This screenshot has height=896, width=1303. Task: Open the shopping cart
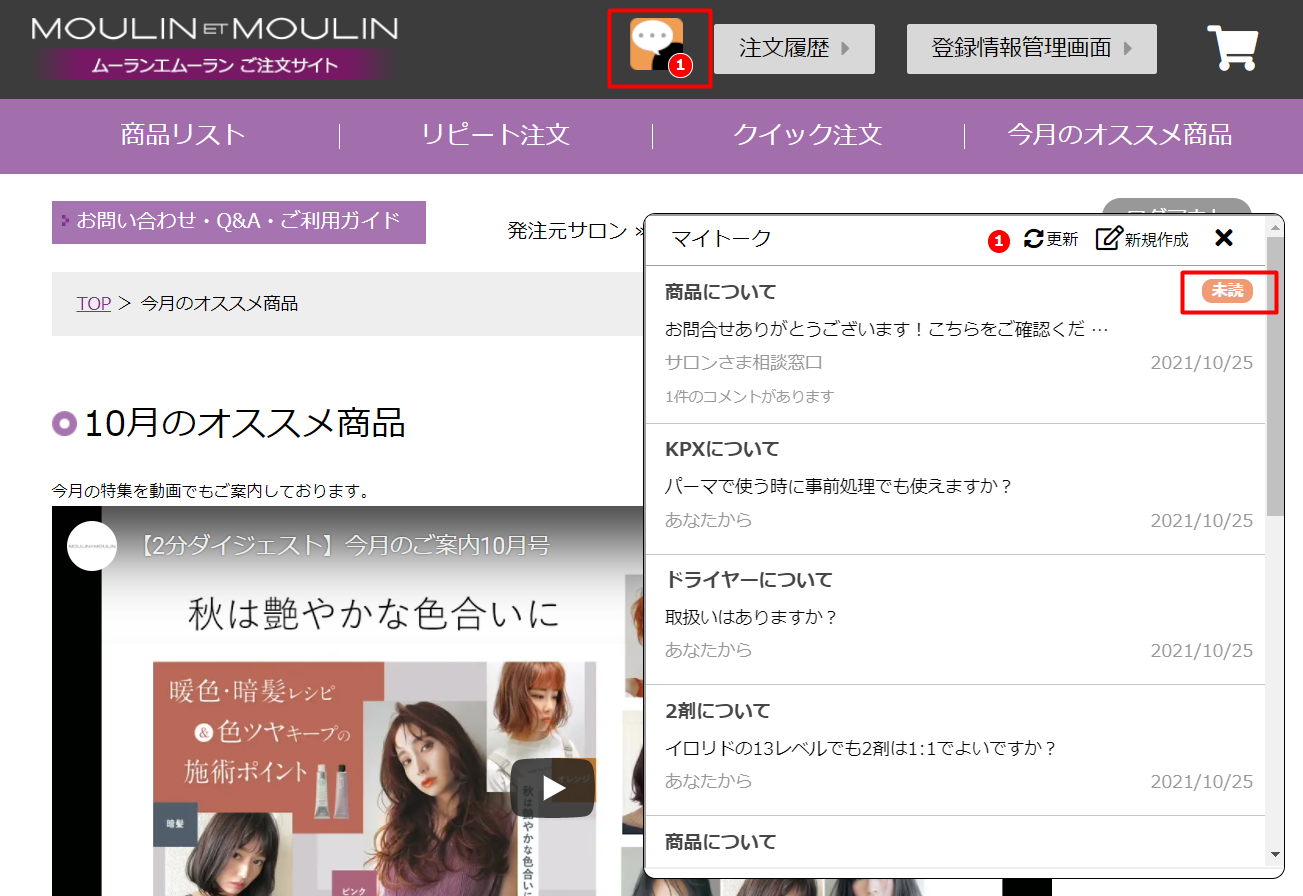click(x=1232, y=48)
